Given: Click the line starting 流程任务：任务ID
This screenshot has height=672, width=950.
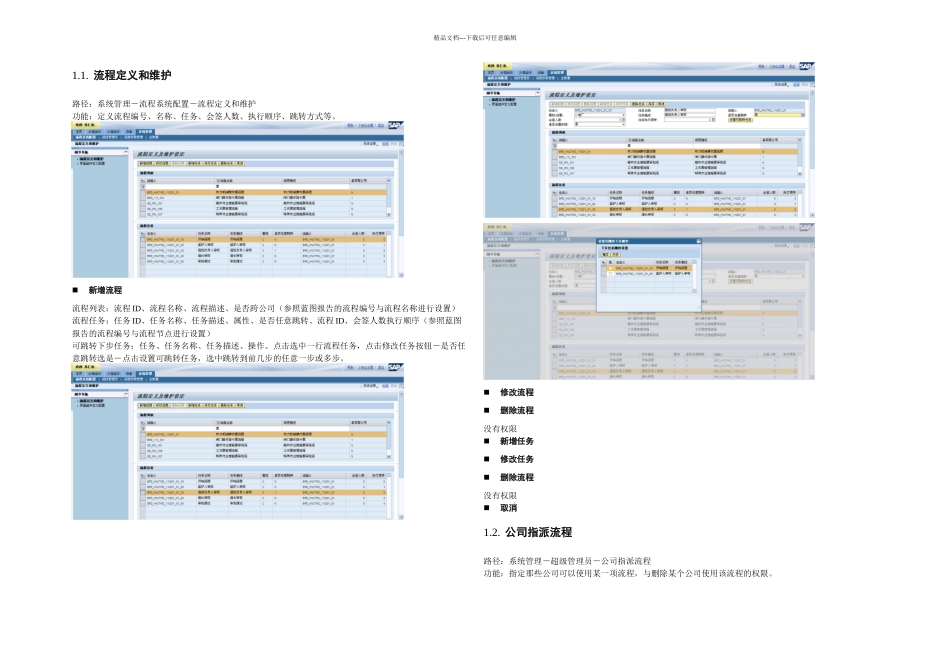Looking at the screenshot, I should click(x=267, y=321).
